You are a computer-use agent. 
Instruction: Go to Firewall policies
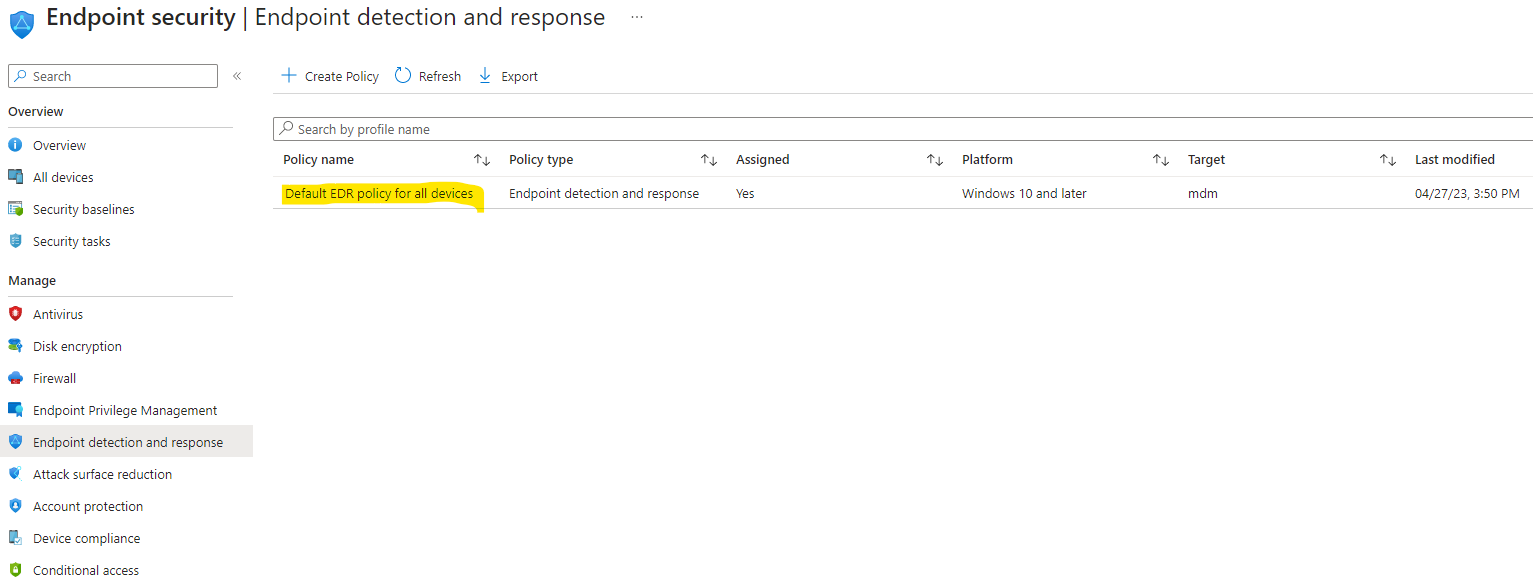click(x=54, y=378)
